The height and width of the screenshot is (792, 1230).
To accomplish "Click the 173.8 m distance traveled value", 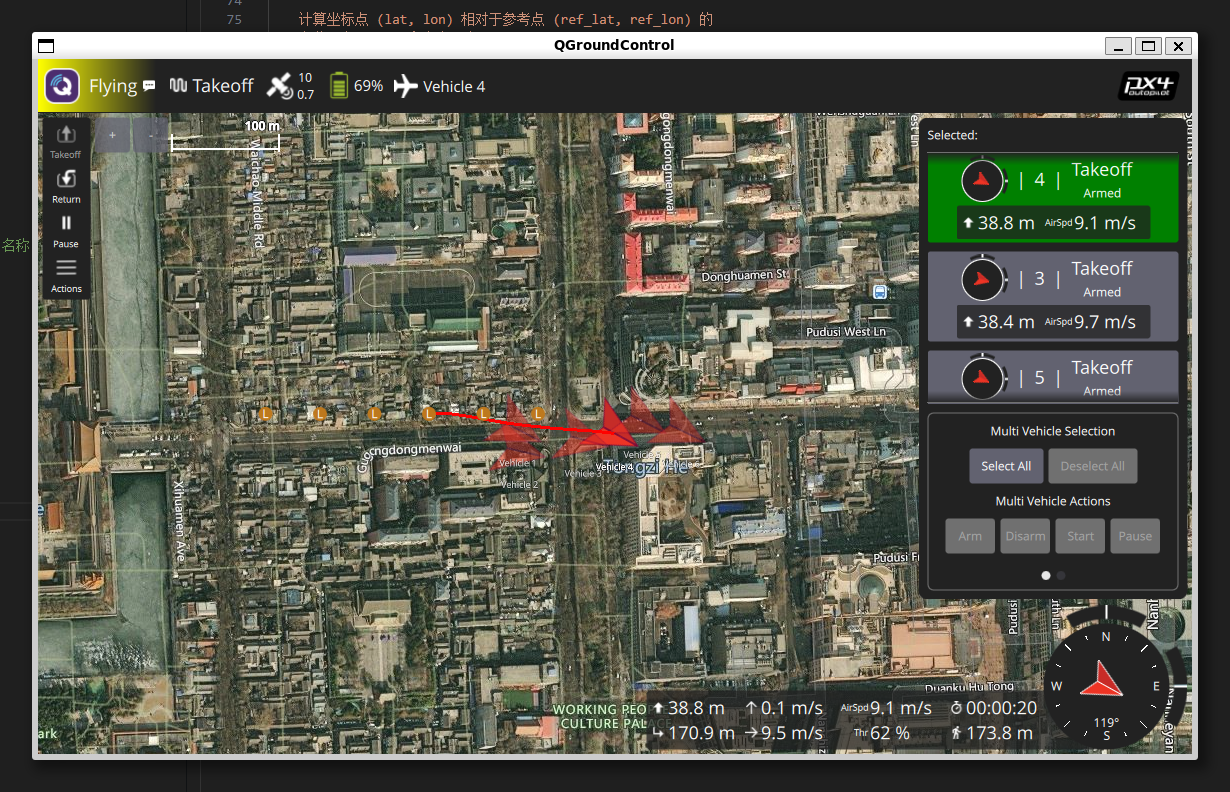I will click(x=991, y=733).
